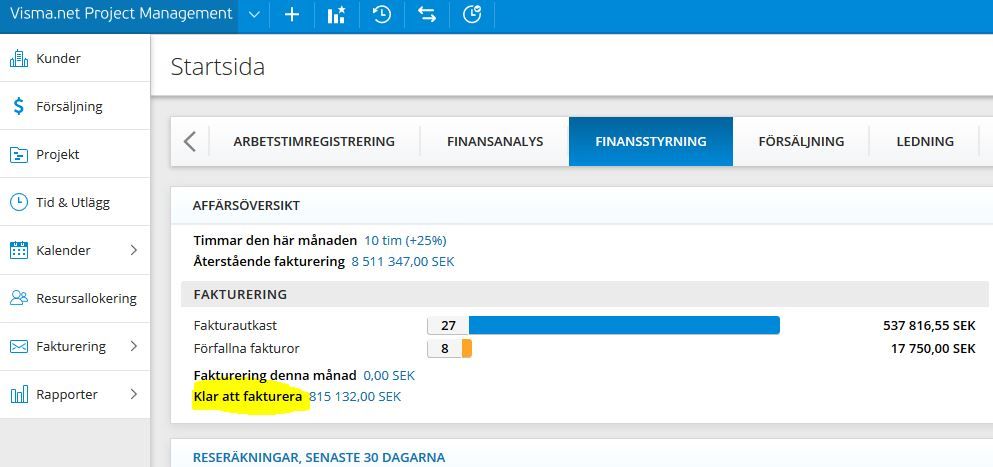Switch to the Finansanalys tab

tap(495, 142)
